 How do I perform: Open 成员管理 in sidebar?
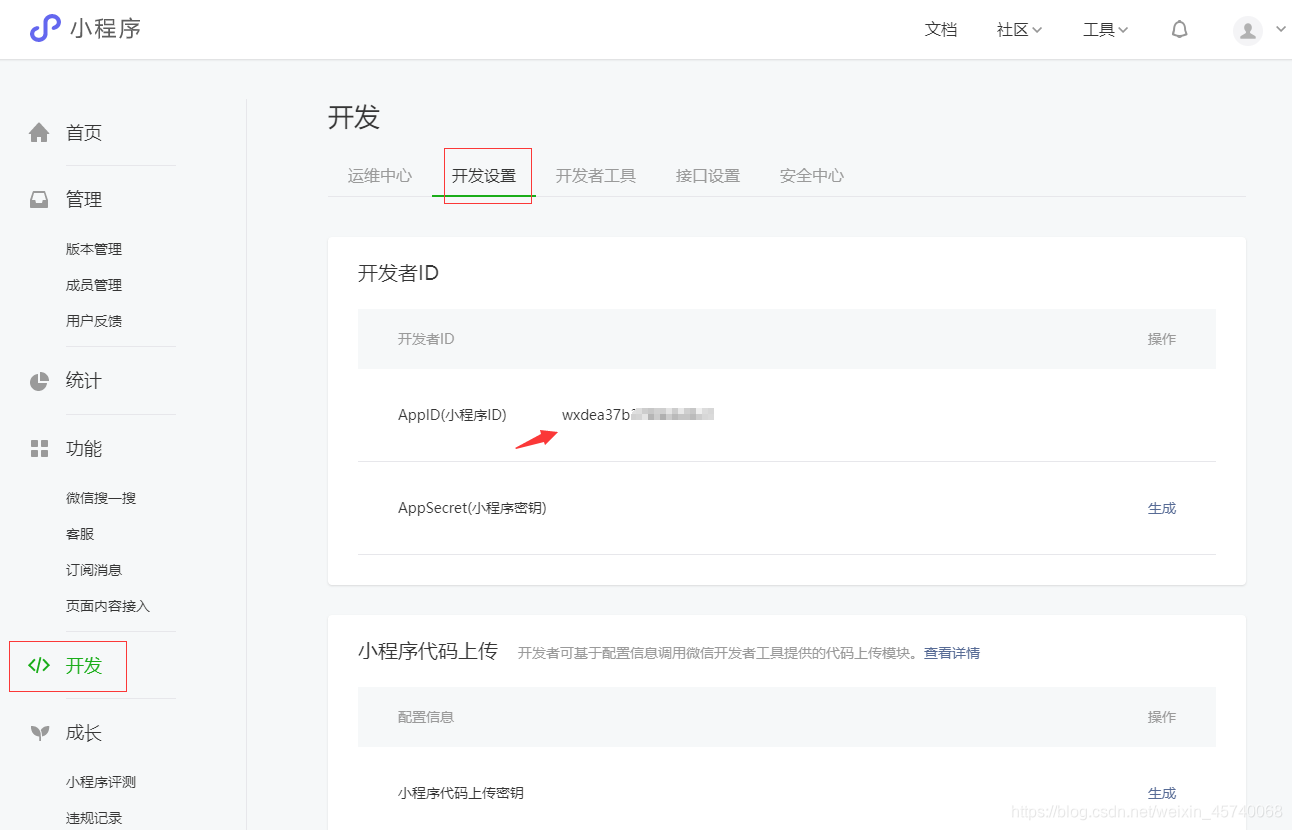[x=94, y=285]
